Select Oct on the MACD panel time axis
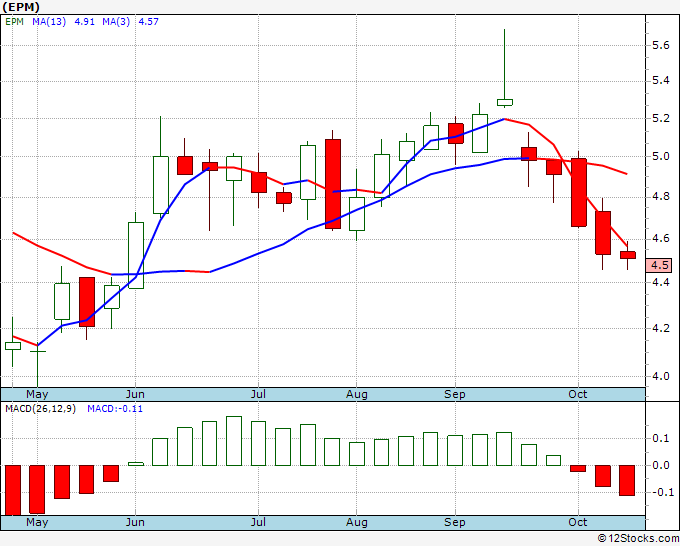The image size is (680, 546). 578,522
